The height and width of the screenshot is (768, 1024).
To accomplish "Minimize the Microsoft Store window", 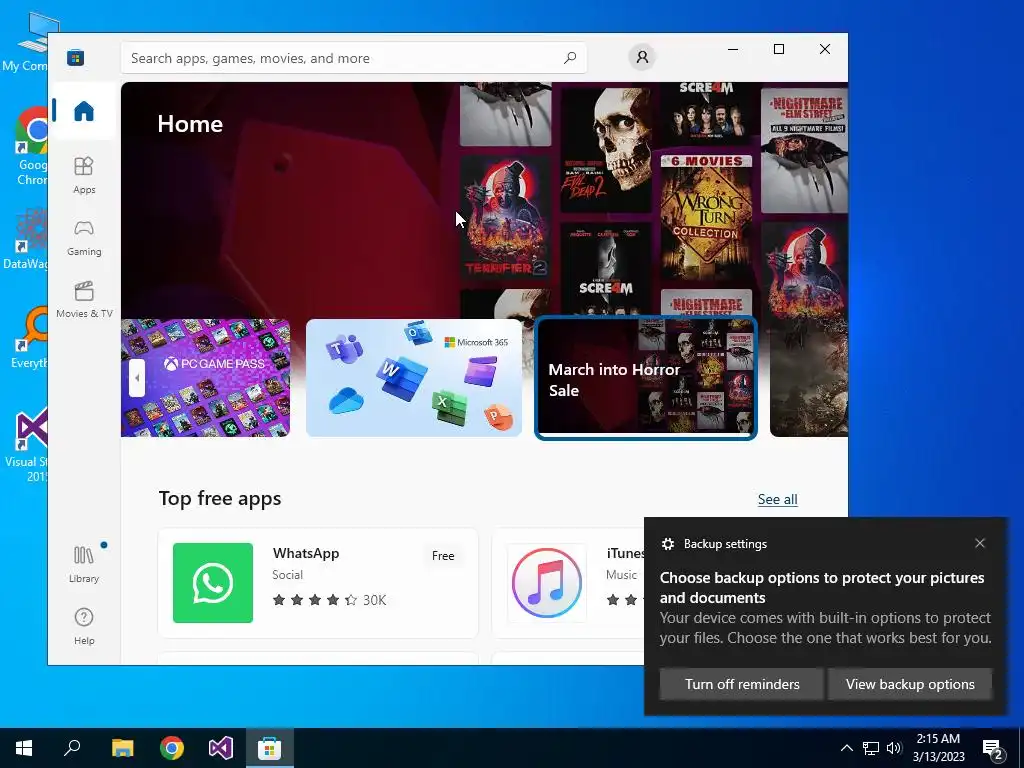I will 733,50.
